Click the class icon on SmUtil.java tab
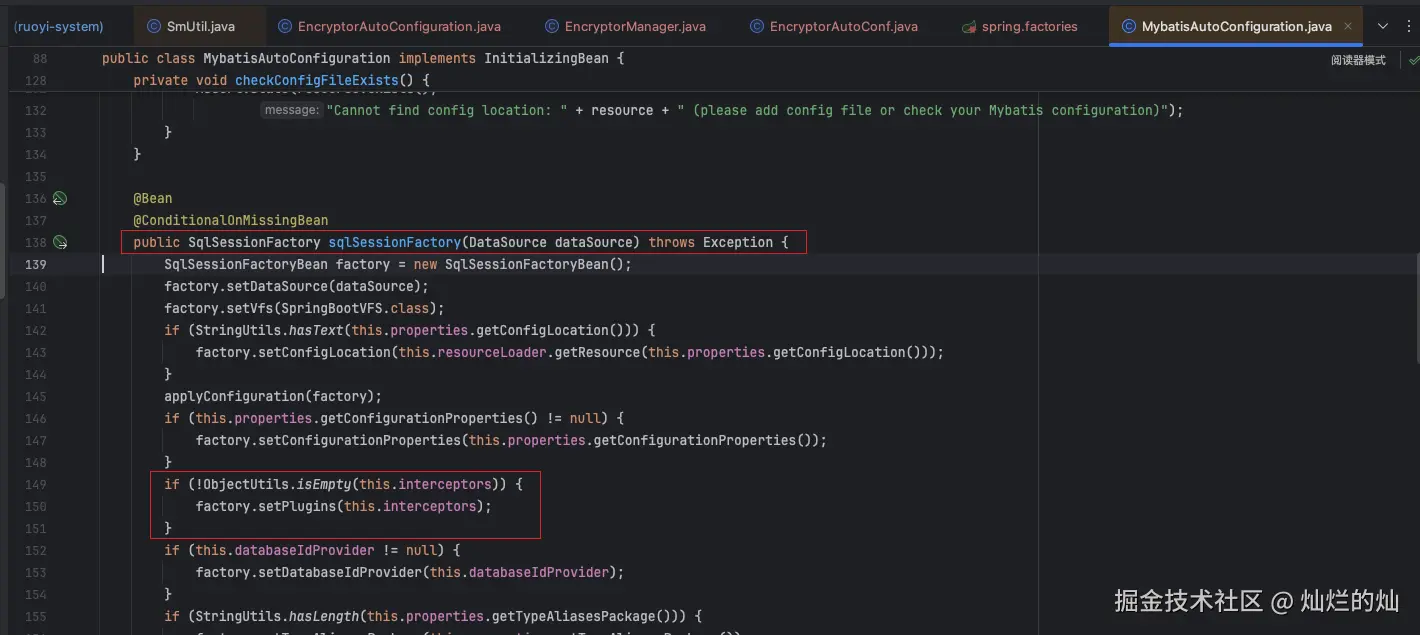The image size is (1420, 635). (x=154, y=26)
